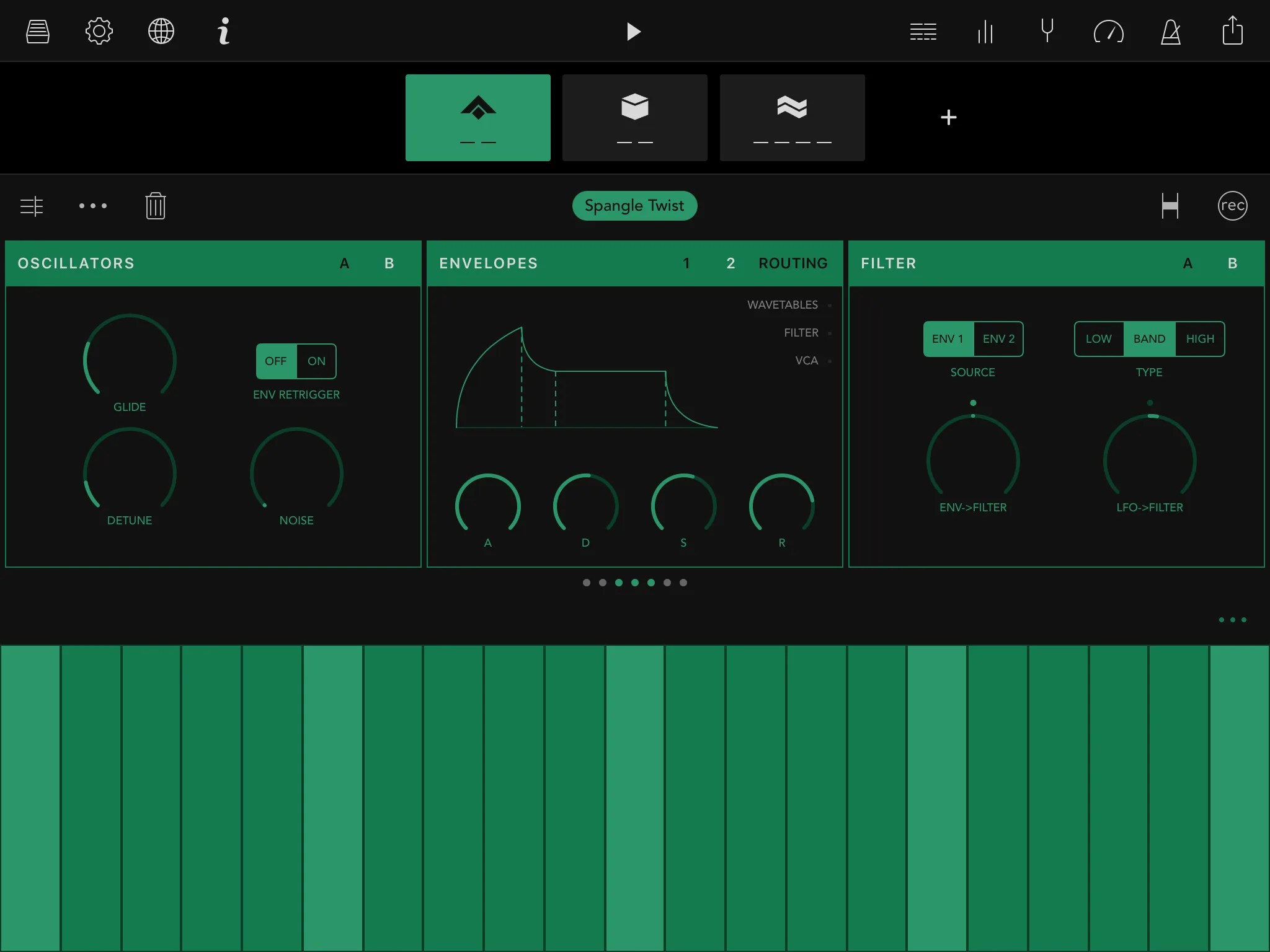Viewport: 1270px width, 952px height.
Task: Delete the track using trash icon
Action: point(155,206)
